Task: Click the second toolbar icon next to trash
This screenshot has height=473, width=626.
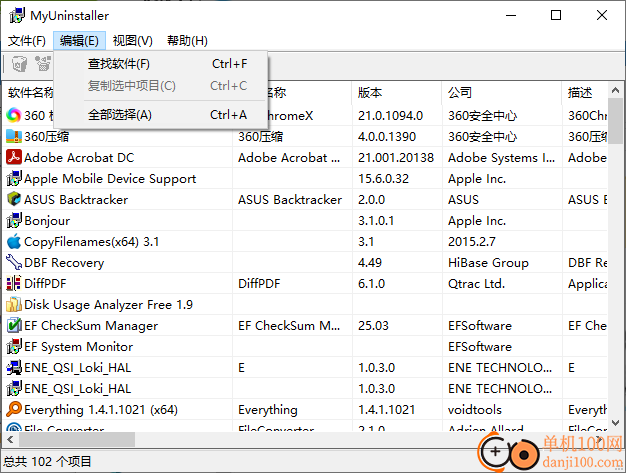Action: tap(43, 64)
